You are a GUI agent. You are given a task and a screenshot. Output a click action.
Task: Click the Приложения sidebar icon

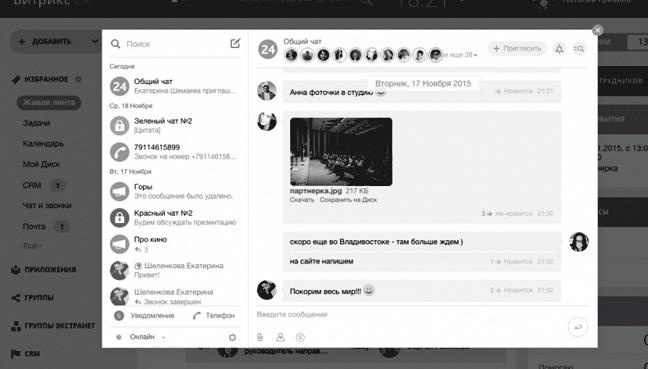[16, 269]
